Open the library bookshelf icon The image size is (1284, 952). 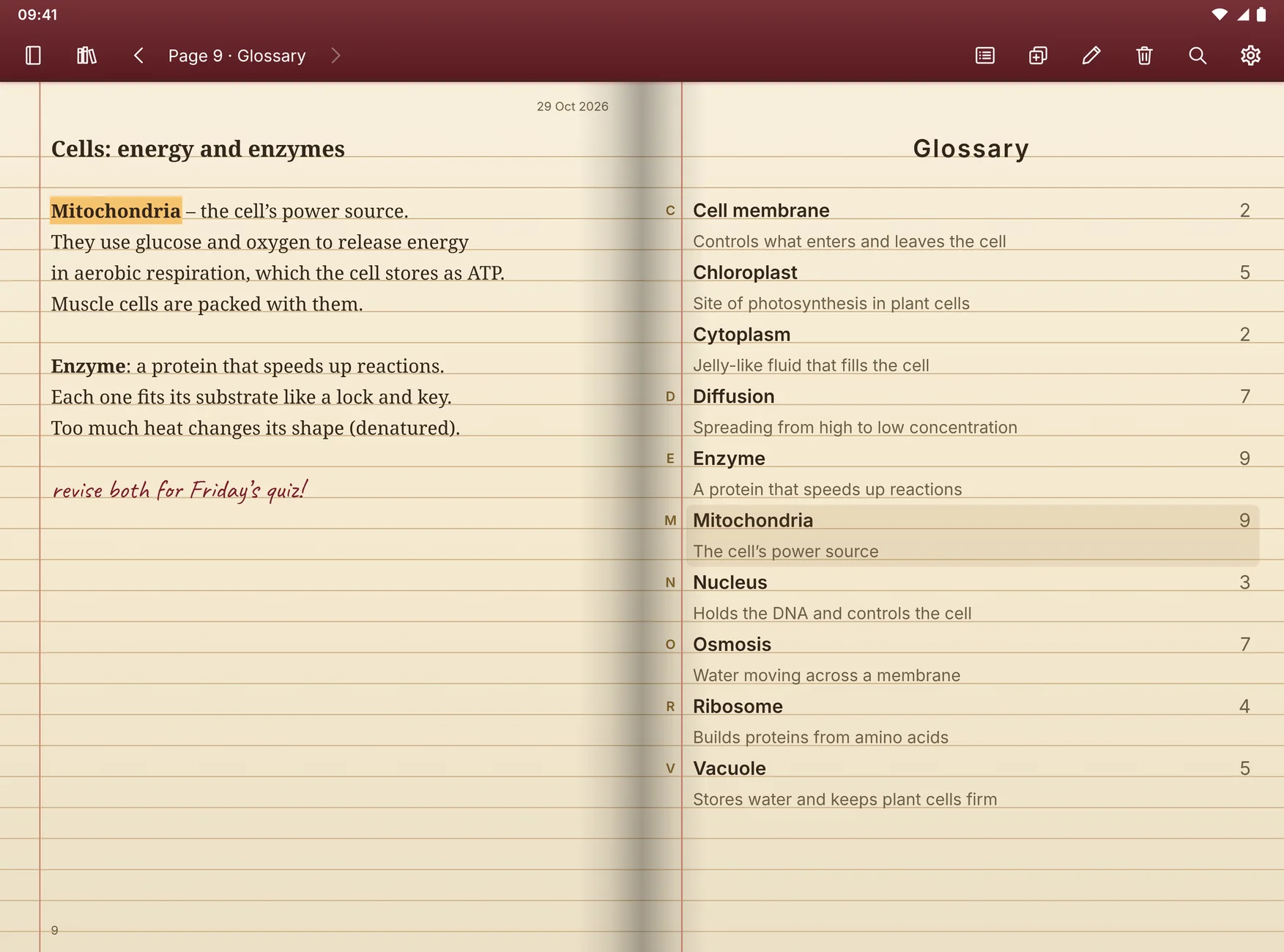86,56
